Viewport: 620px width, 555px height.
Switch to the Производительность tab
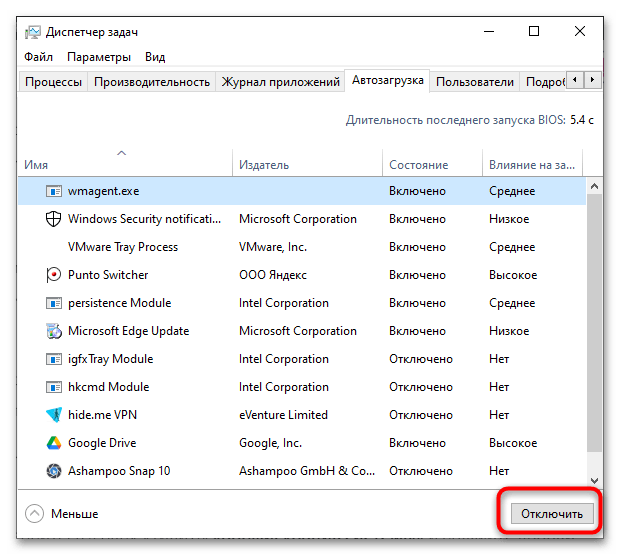pyautogui.click(x=152, y=82)
